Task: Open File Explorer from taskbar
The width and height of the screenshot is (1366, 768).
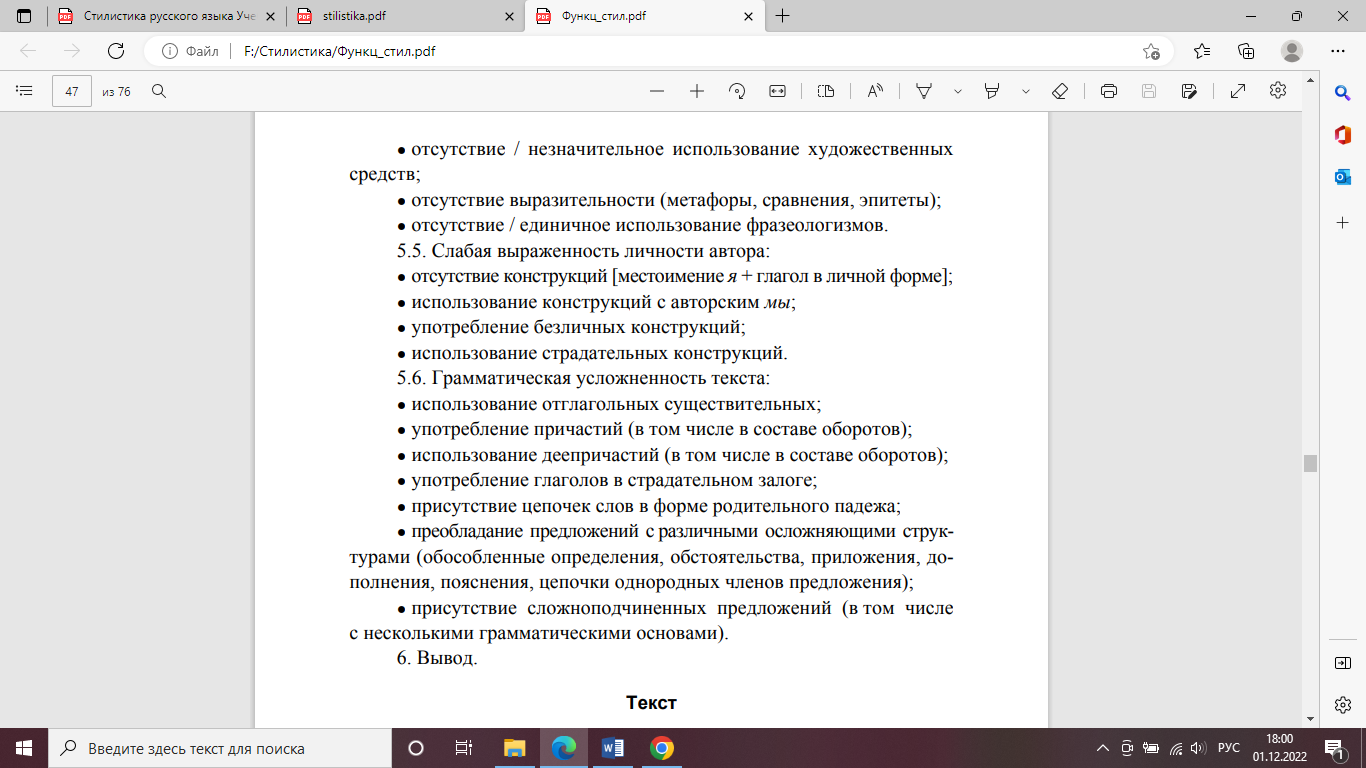Action: 514,748
